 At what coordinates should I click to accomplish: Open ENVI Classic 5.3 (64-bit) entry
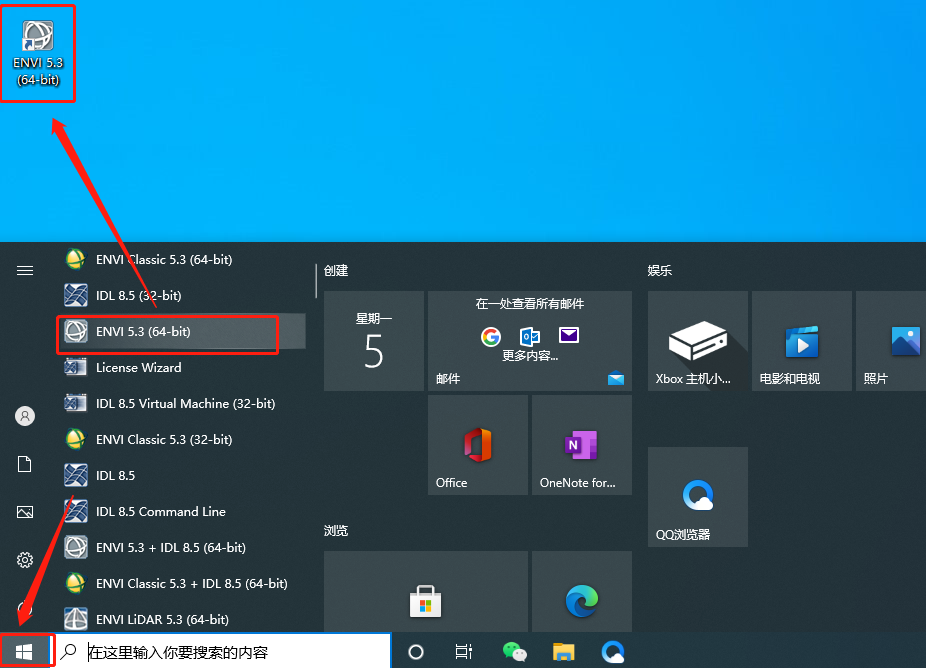(x=181, y=259)
